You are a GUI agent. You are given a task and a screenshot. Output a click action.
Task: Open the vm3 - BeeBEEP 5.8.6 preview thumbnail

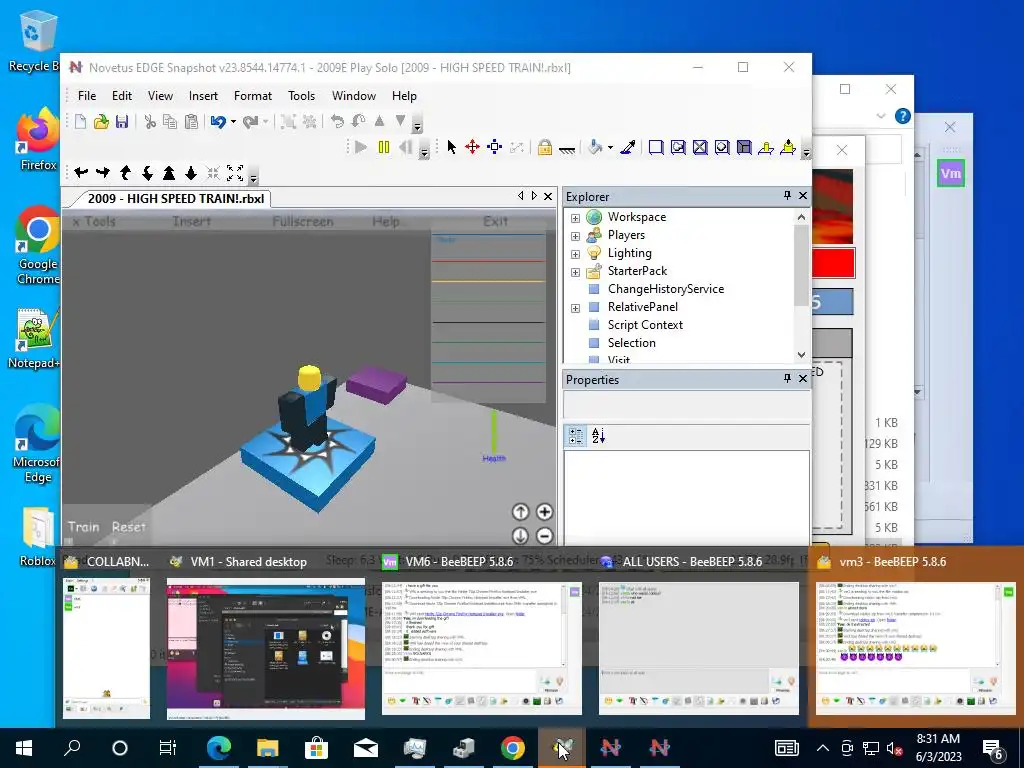(x=917, y=648)
